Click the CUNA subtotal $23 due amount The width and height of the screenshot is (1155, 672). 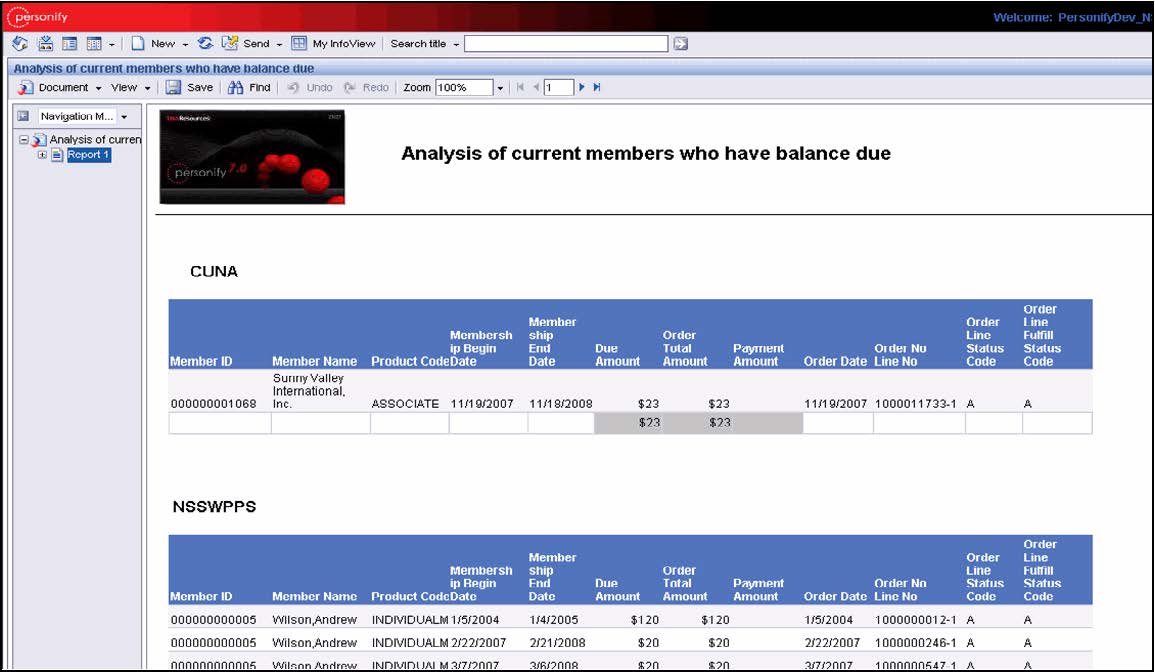[x=649, y=422]
